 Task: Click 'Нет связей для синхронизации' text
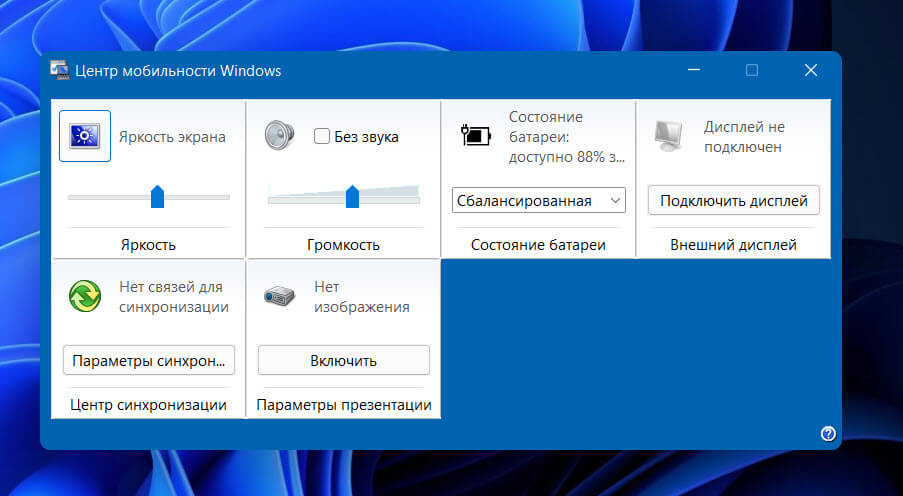pyautogui.click(x=174, y=297)
